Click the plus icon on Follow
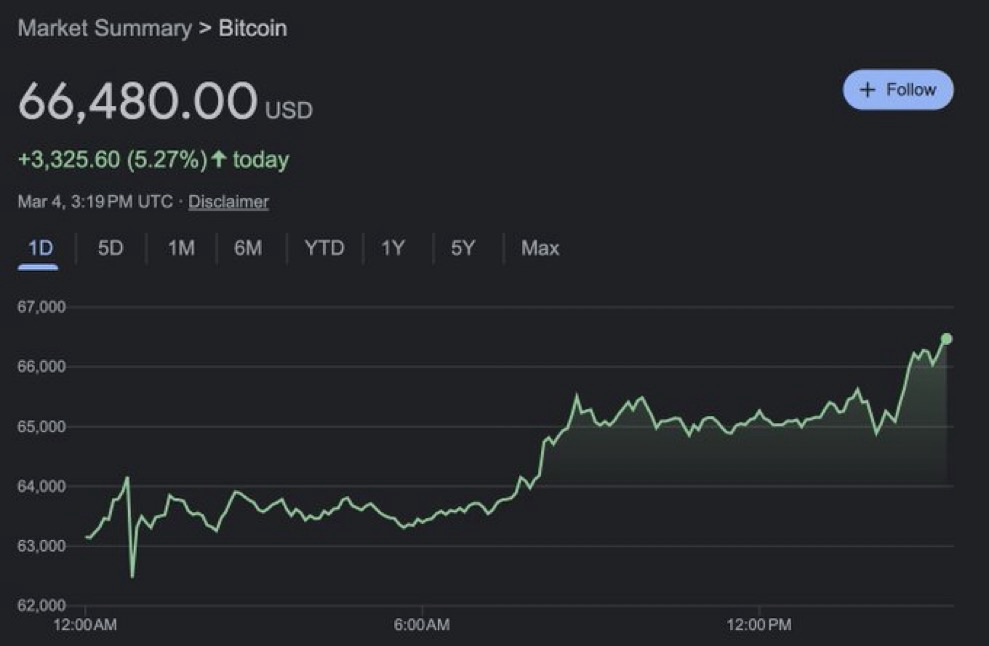 (x=867, y=90)
